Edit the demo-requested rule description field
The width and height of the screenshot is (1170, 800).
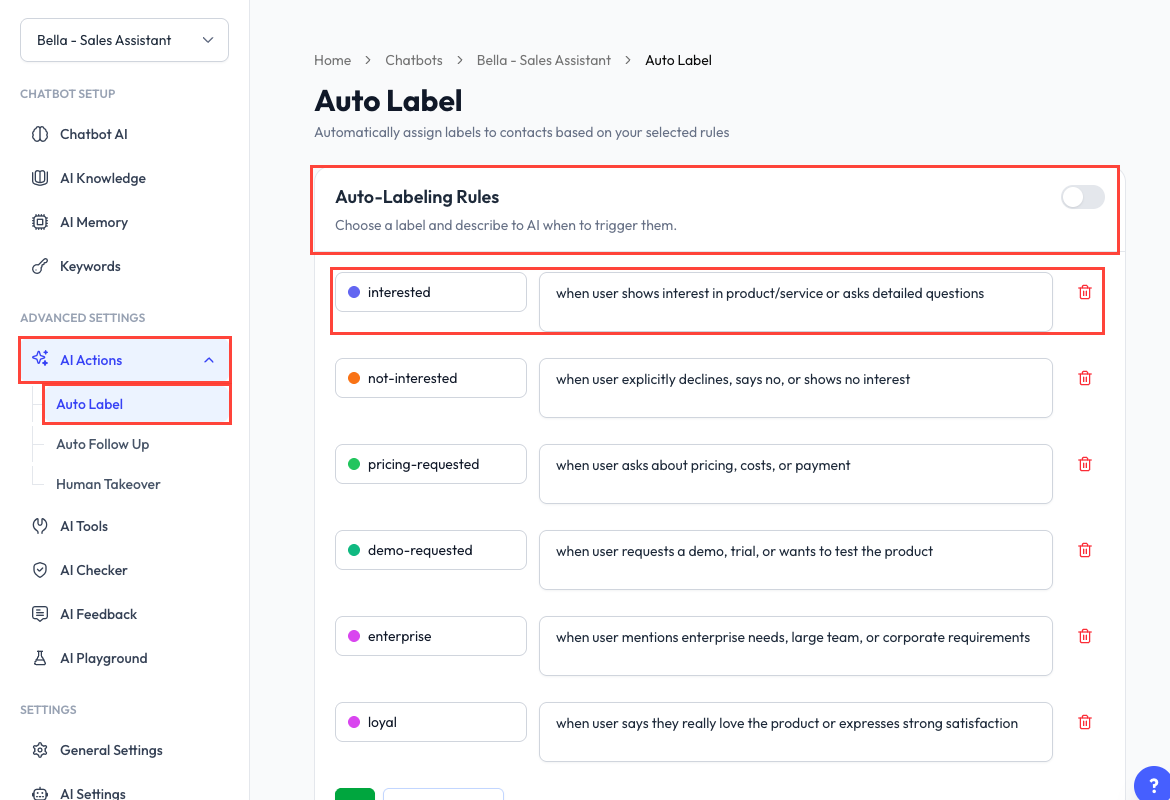click(795, 560)
